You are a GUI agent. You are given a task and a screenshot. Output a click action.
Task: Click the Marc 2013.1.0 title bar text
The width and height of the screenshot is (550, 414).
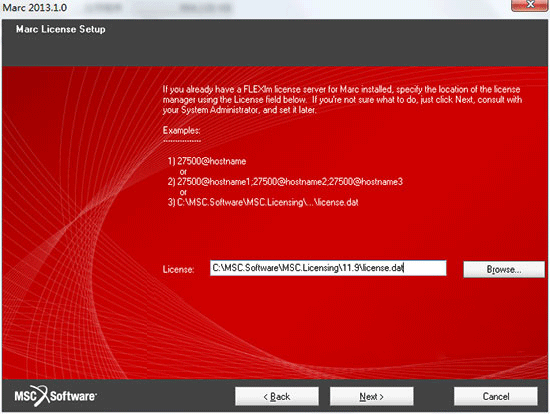[34, 7]
